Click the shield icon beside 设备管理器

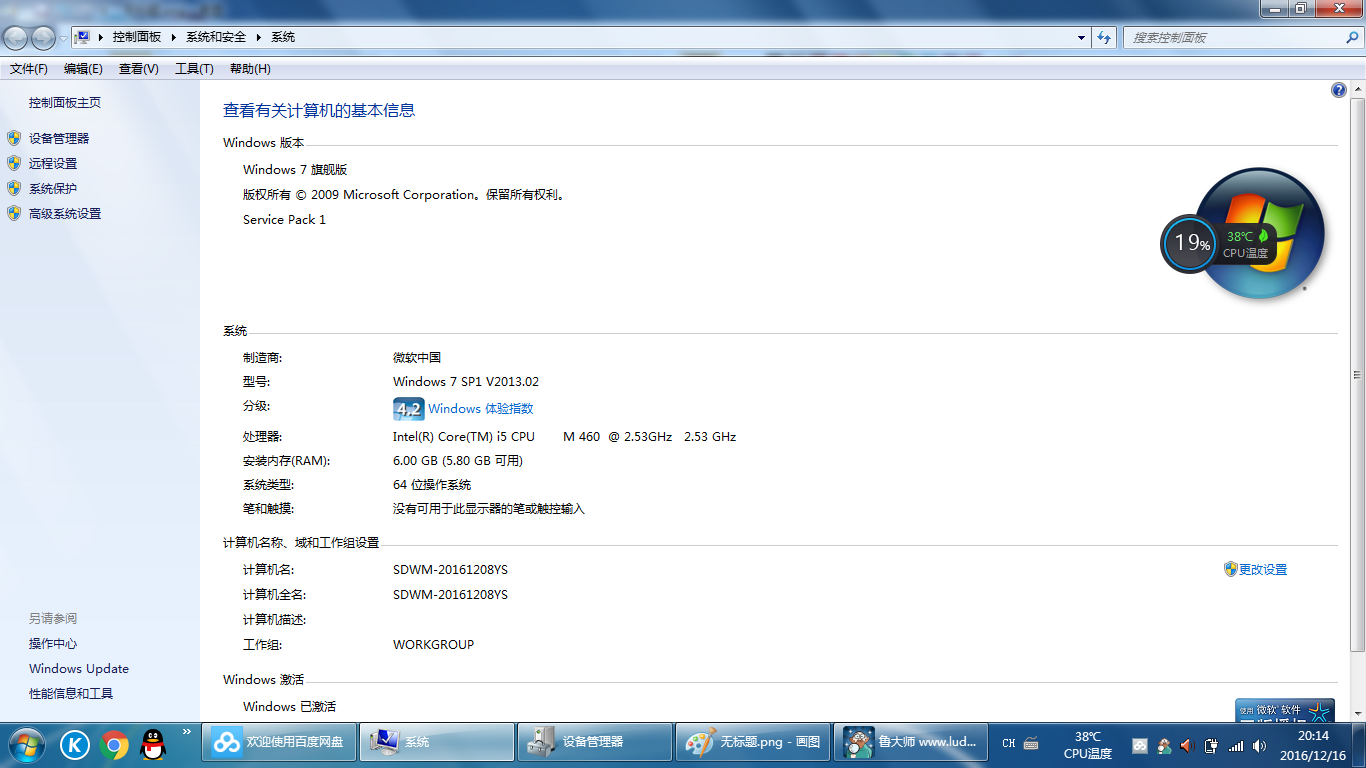14,138
